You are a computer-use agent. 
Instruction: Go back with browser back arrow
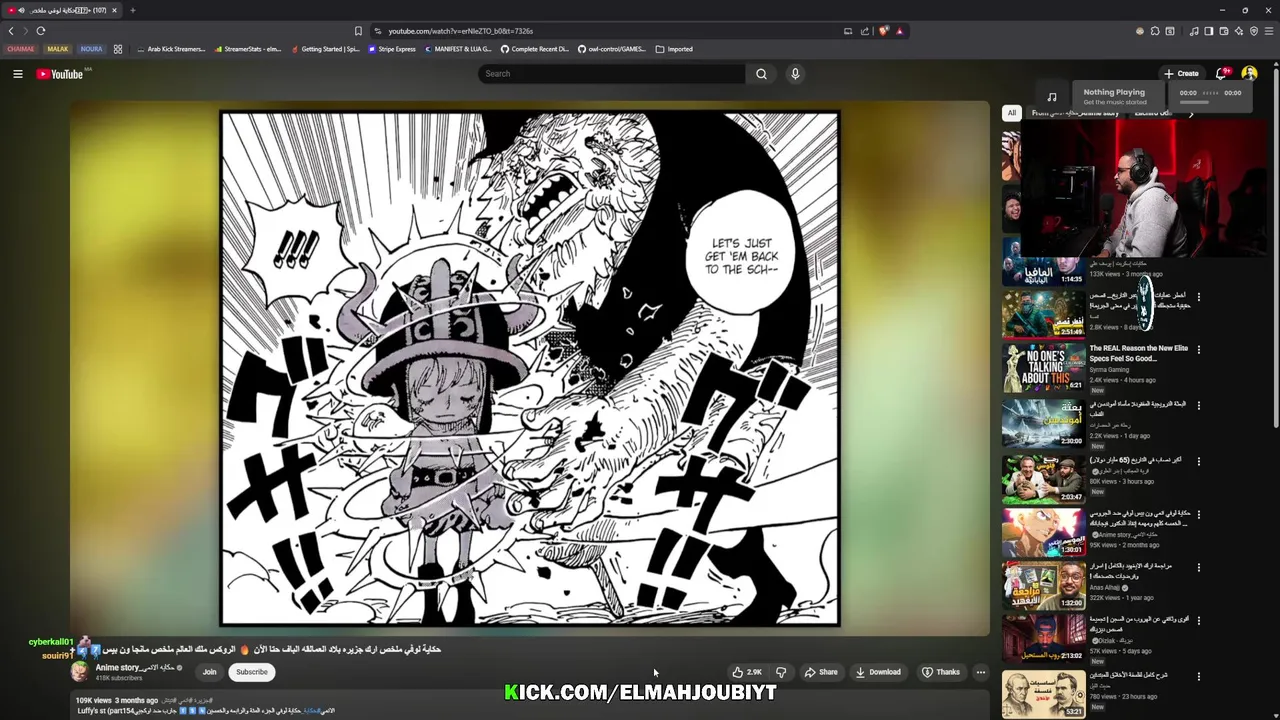pos(11,31)
